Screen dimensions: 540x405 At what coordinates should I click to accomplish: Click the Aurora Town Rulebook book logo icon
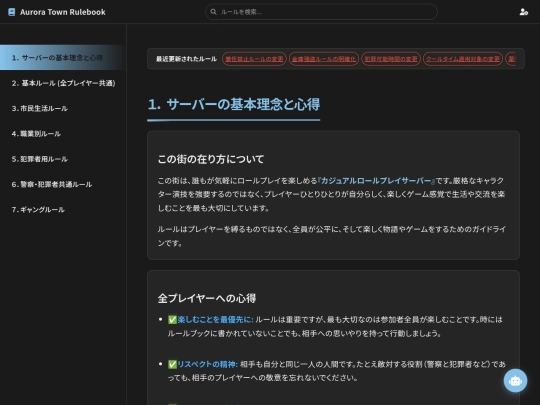[11, 12]
